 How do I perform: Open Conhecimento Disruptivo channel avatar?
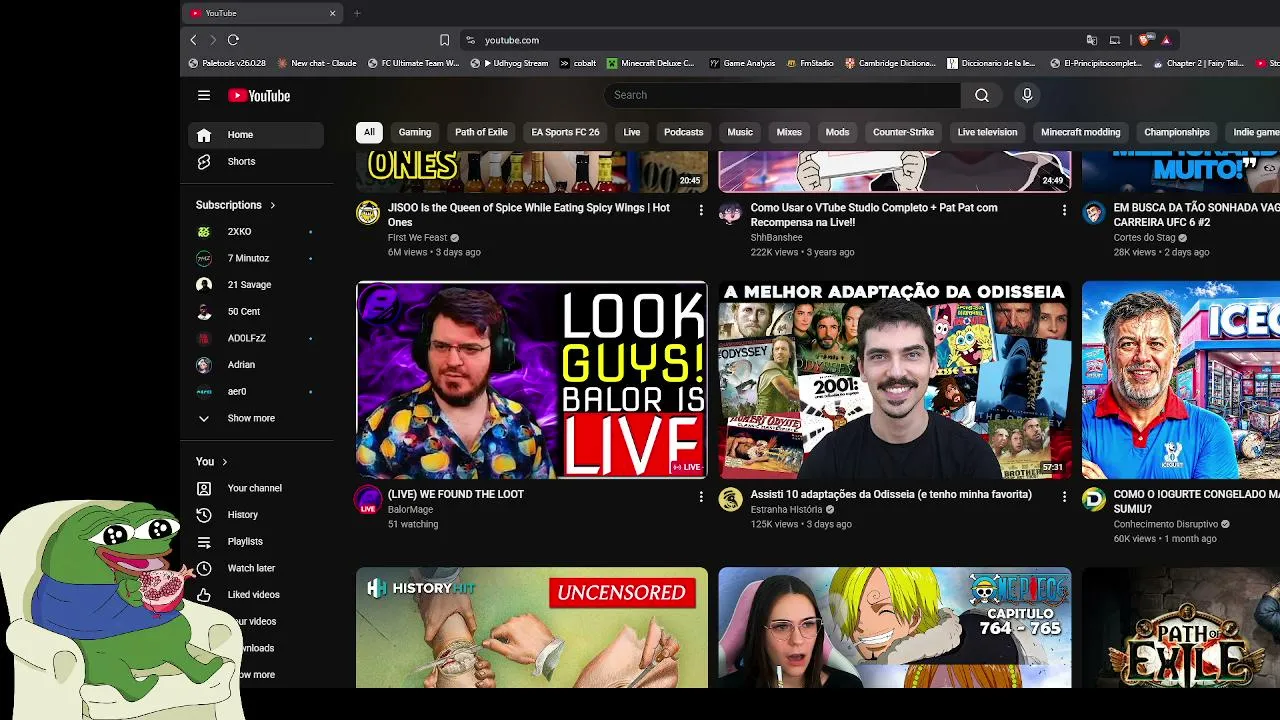tap(1094, 499)
